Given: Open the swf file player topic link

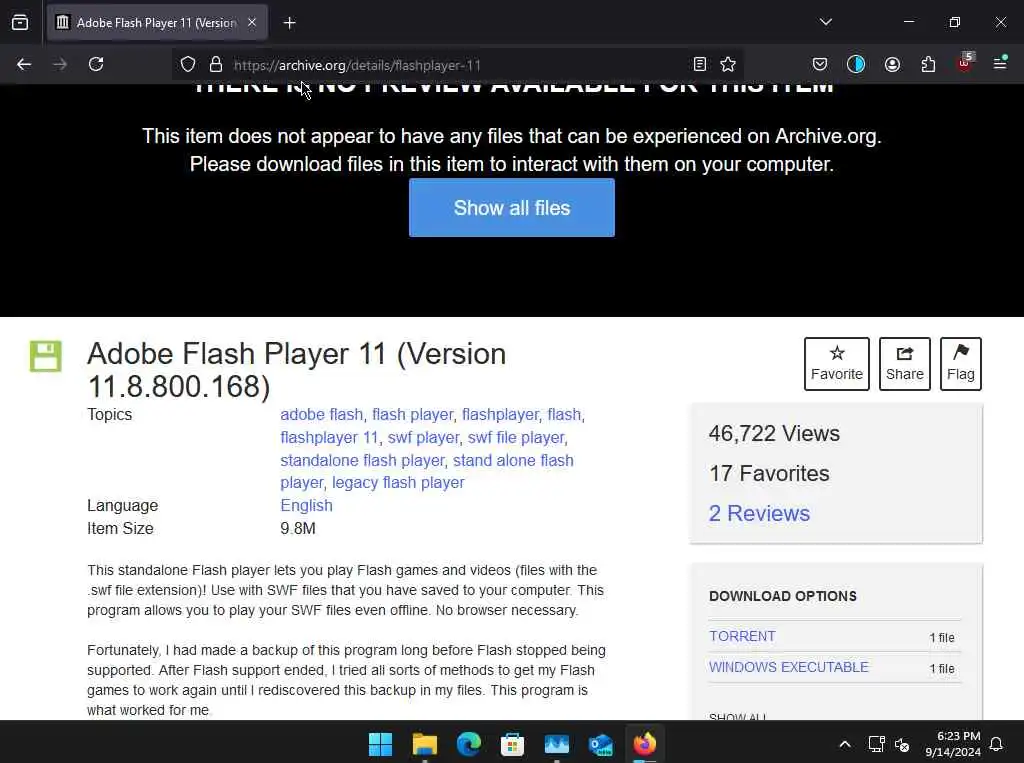Looking at the screenshot, I should pos(516,438).
